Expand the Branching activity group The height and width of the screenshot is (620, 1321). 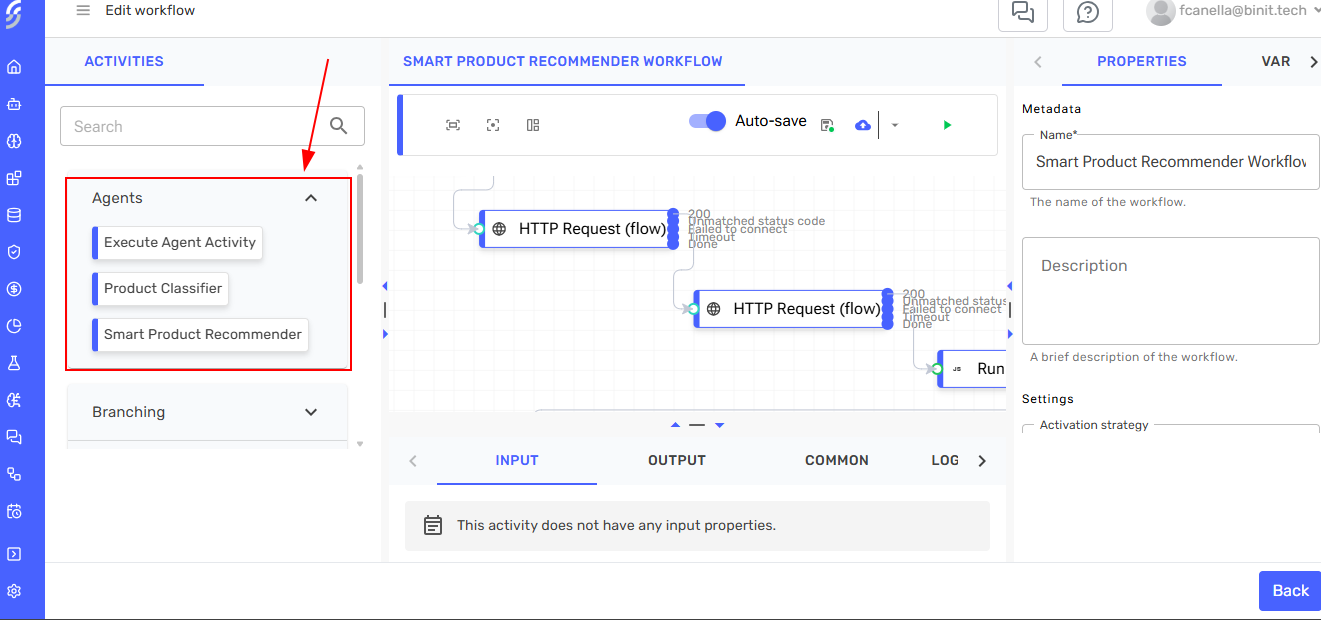click(x=311, y=412)
